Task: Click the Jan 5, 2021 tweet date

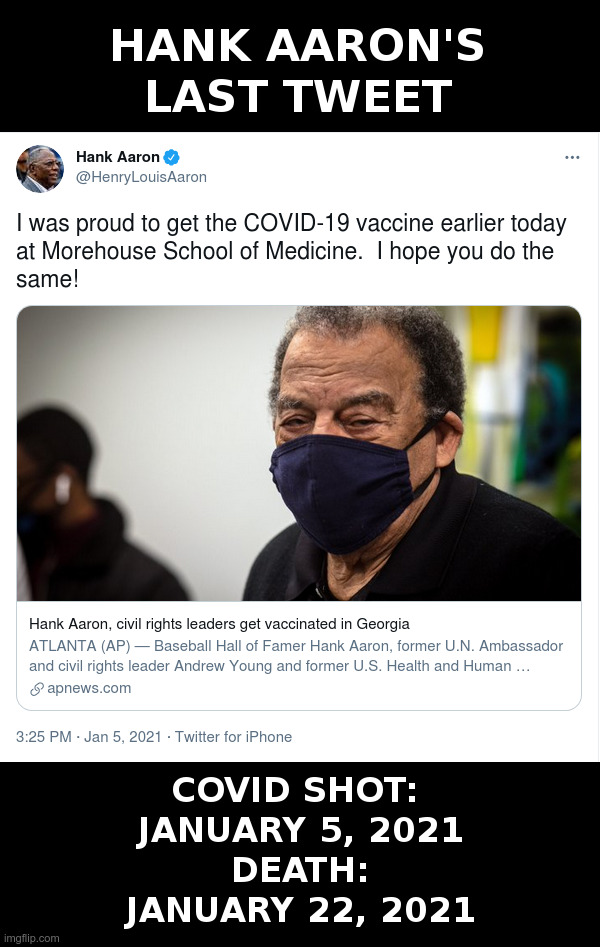Action: (123, 737)
